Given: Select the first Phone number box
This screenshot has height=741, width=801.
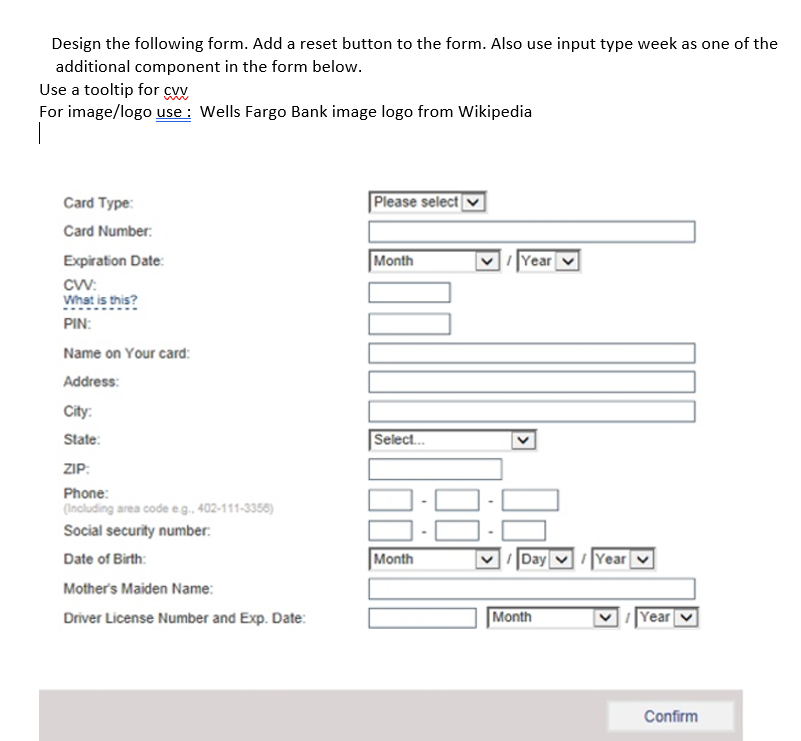Looking at the screenshot, I should (390, 499).
